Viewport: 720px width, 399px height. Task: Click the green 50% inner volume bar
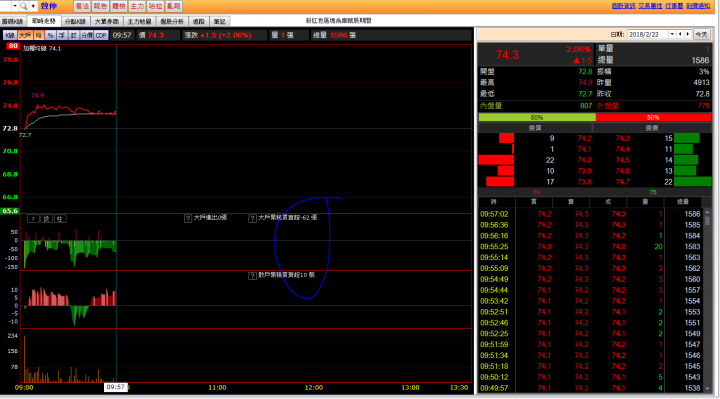point(537,118)
